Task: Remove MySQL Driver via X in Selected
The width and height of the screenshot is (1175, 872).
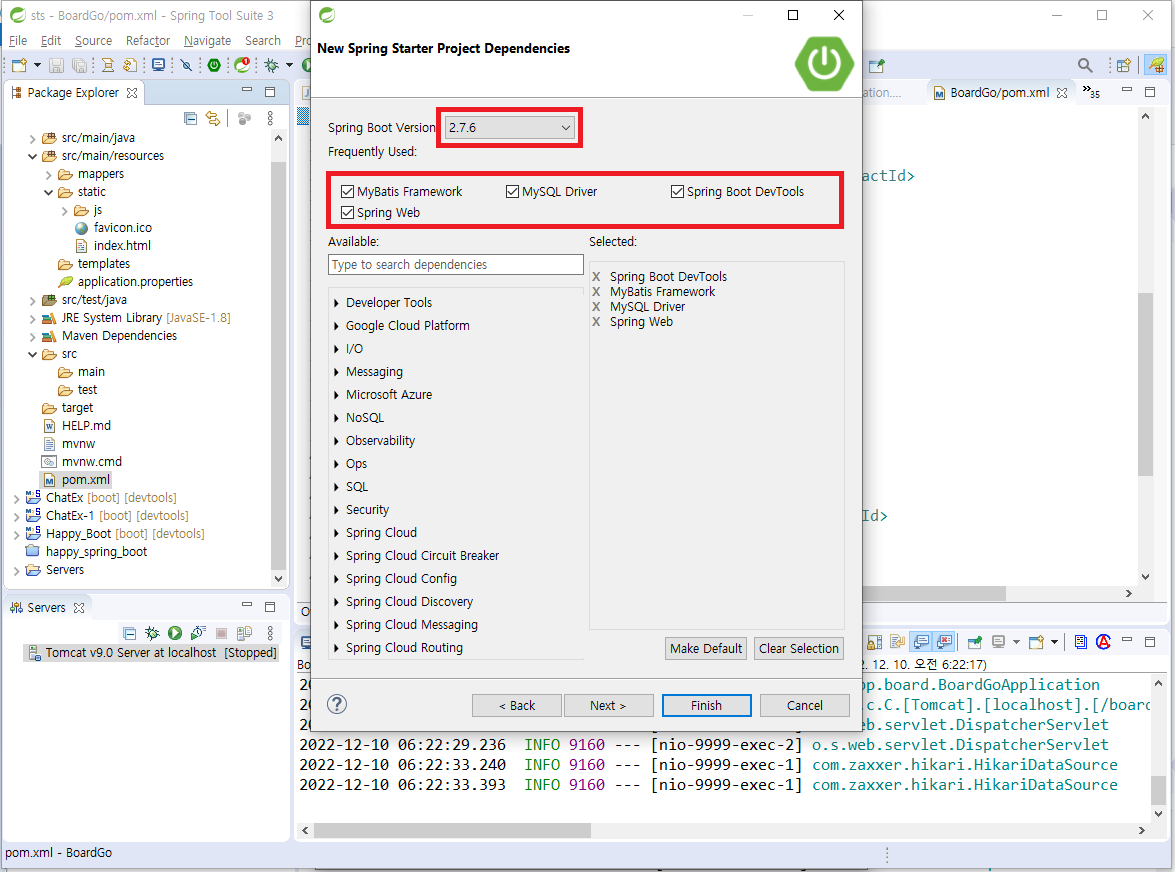Action: point(596,306)
